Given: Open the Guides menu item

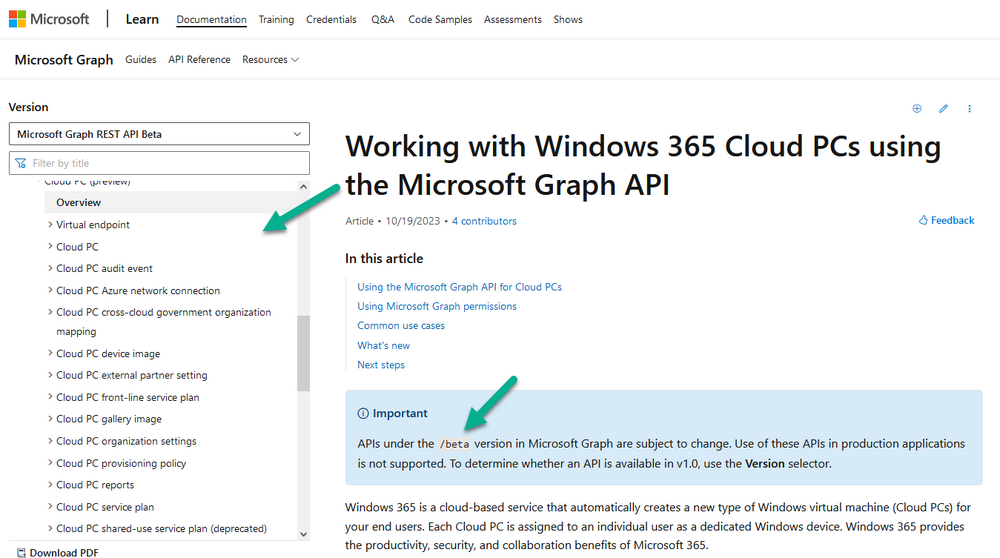Looking at the screenshot, I should (140, 59).
